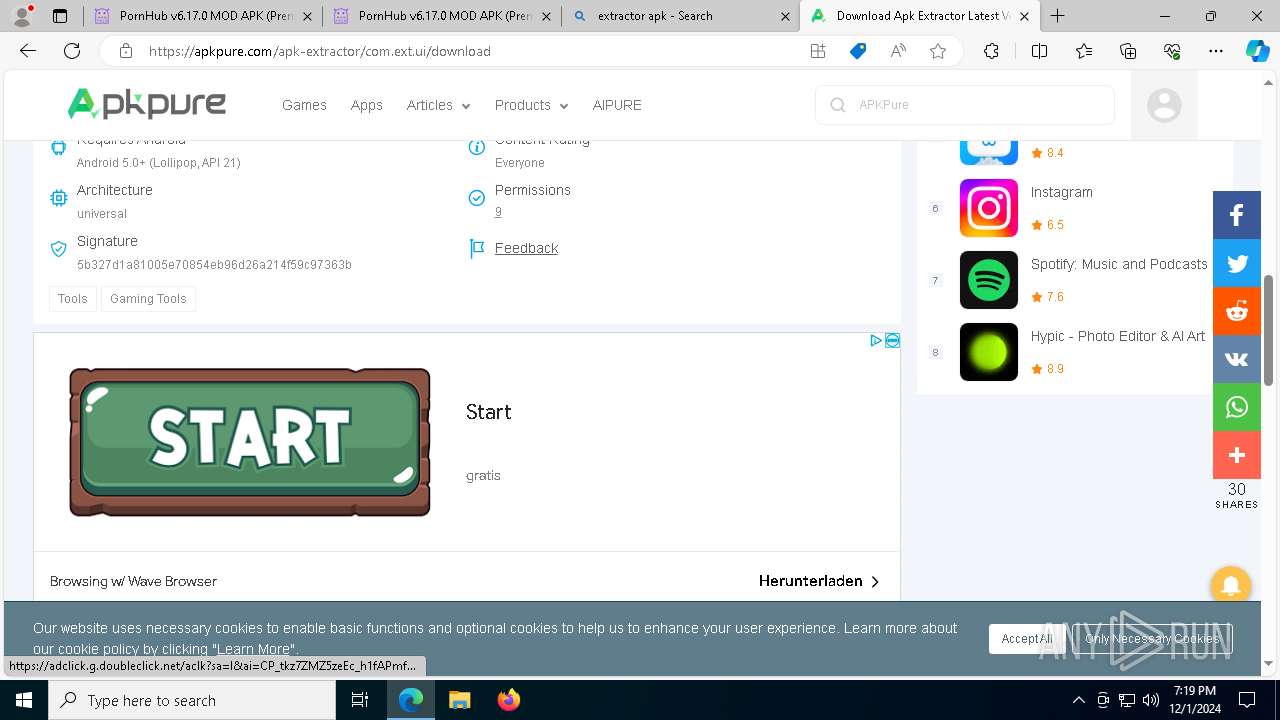Open File Explorer from the taskbar
The image size is (1280, 720).
tap(459, 700)
